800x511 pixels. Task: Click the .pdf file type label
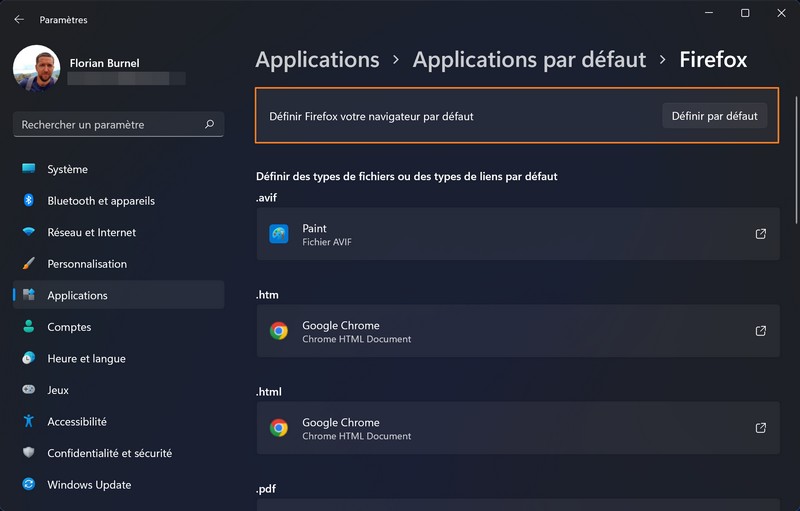pyautogui.click(x=266, y=489)
